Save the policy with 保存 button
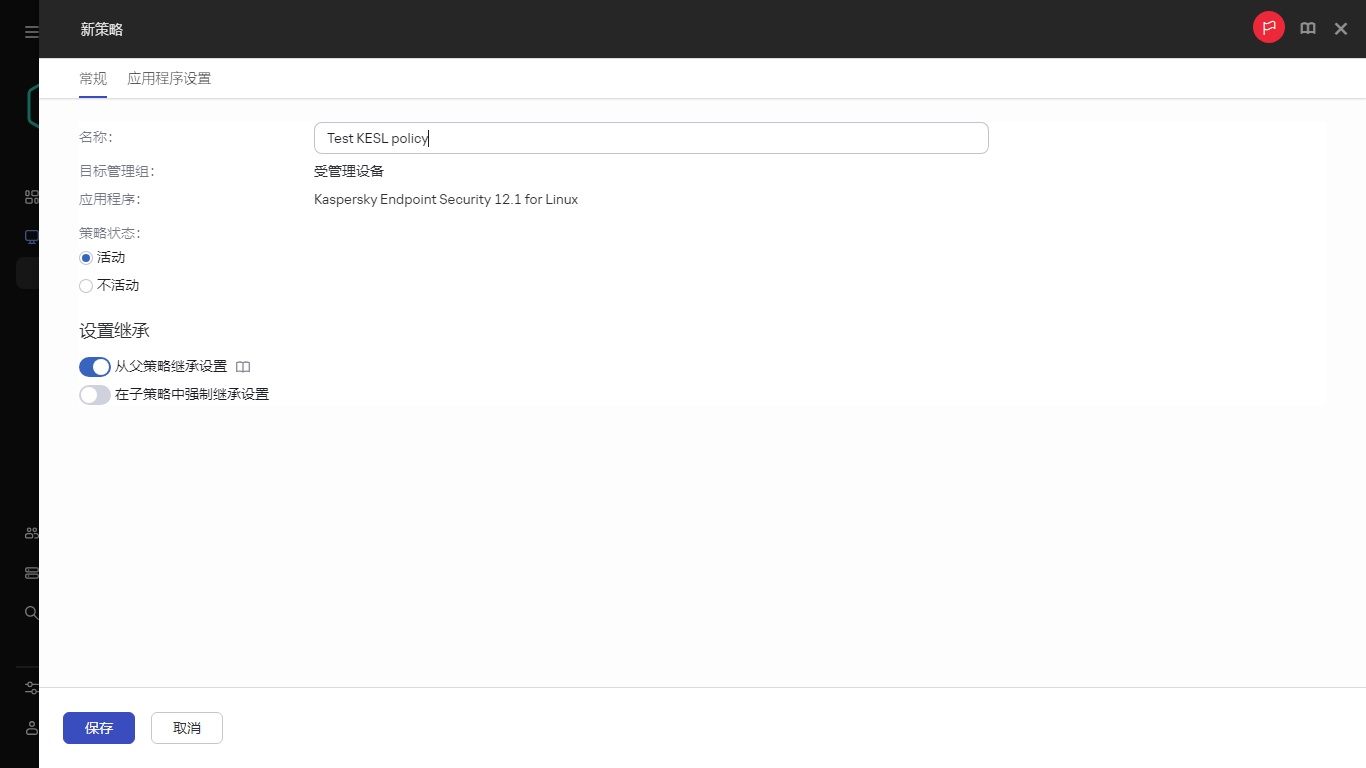 click(x=98, y=728)
